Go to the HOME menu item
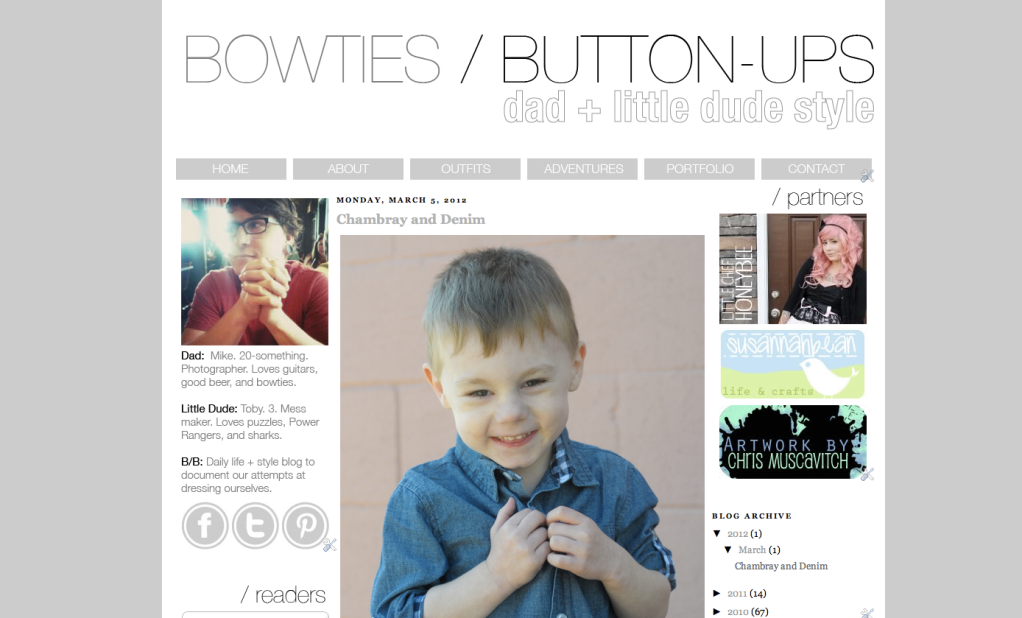 pyautogui.click(x=231, y=169)
